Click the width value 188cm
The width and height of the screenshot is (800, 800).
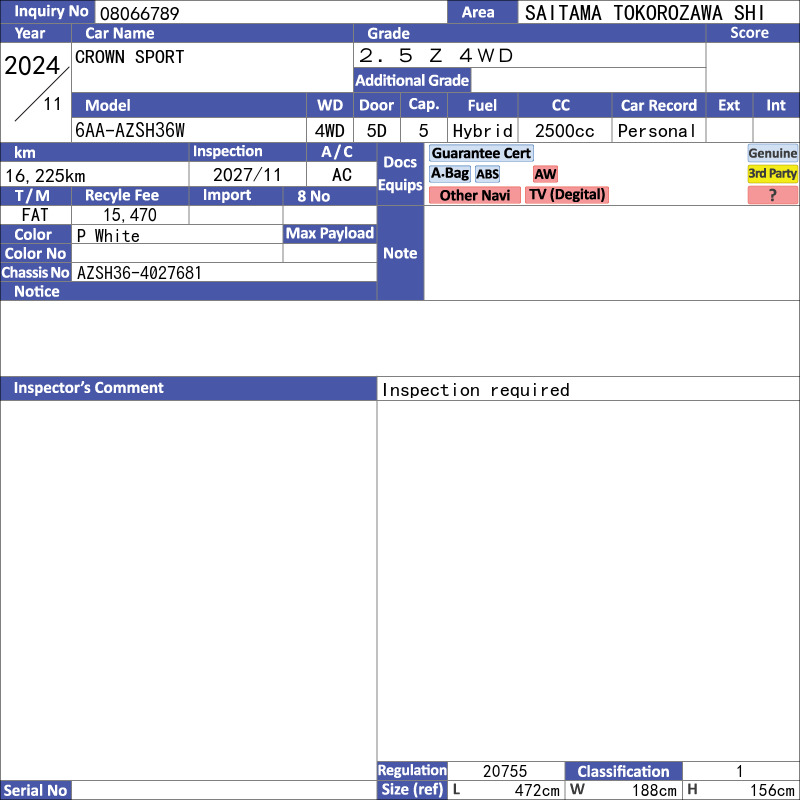654,790
